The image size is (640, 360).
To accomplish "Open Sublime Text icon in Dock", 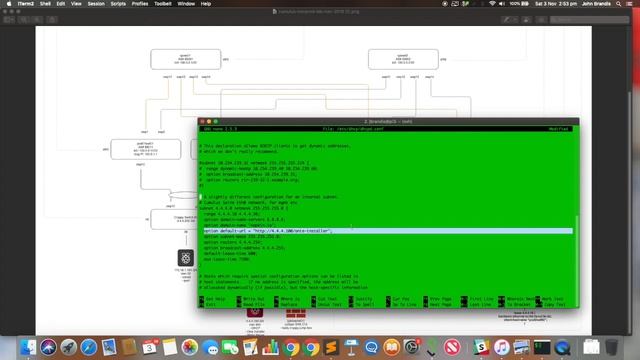I will coord(331,347).
